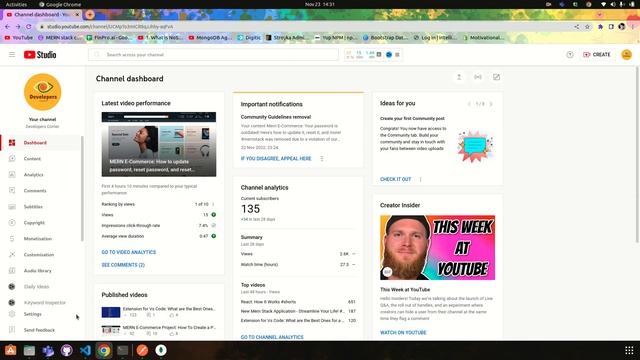Click GO TO VIDEO ANALYTICS link
This screenshot has height=360, width=640.
[129, 252]
